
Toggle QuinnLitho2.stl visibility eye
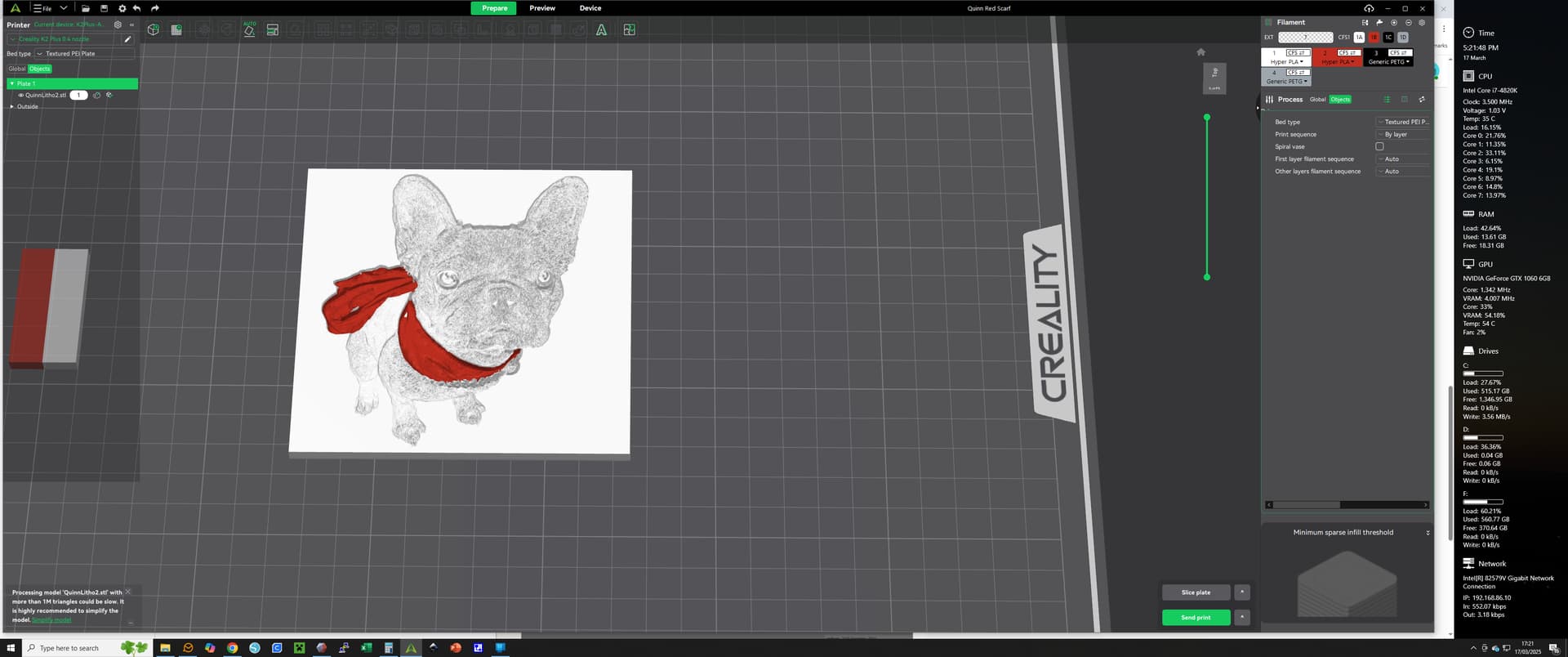pos(21,96)
